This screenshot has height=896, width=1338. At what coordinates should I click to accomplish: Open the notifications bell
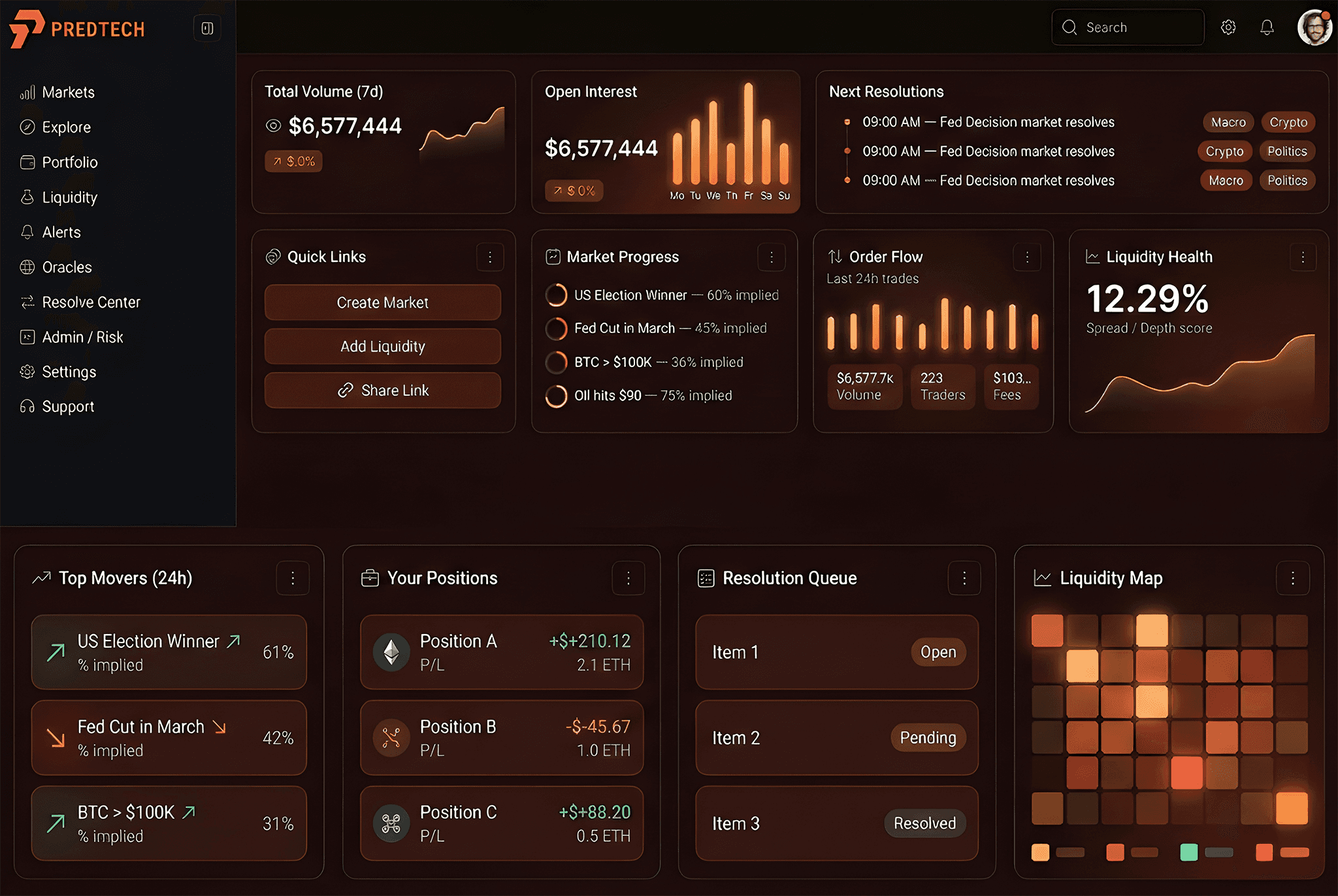[1267, 27]
